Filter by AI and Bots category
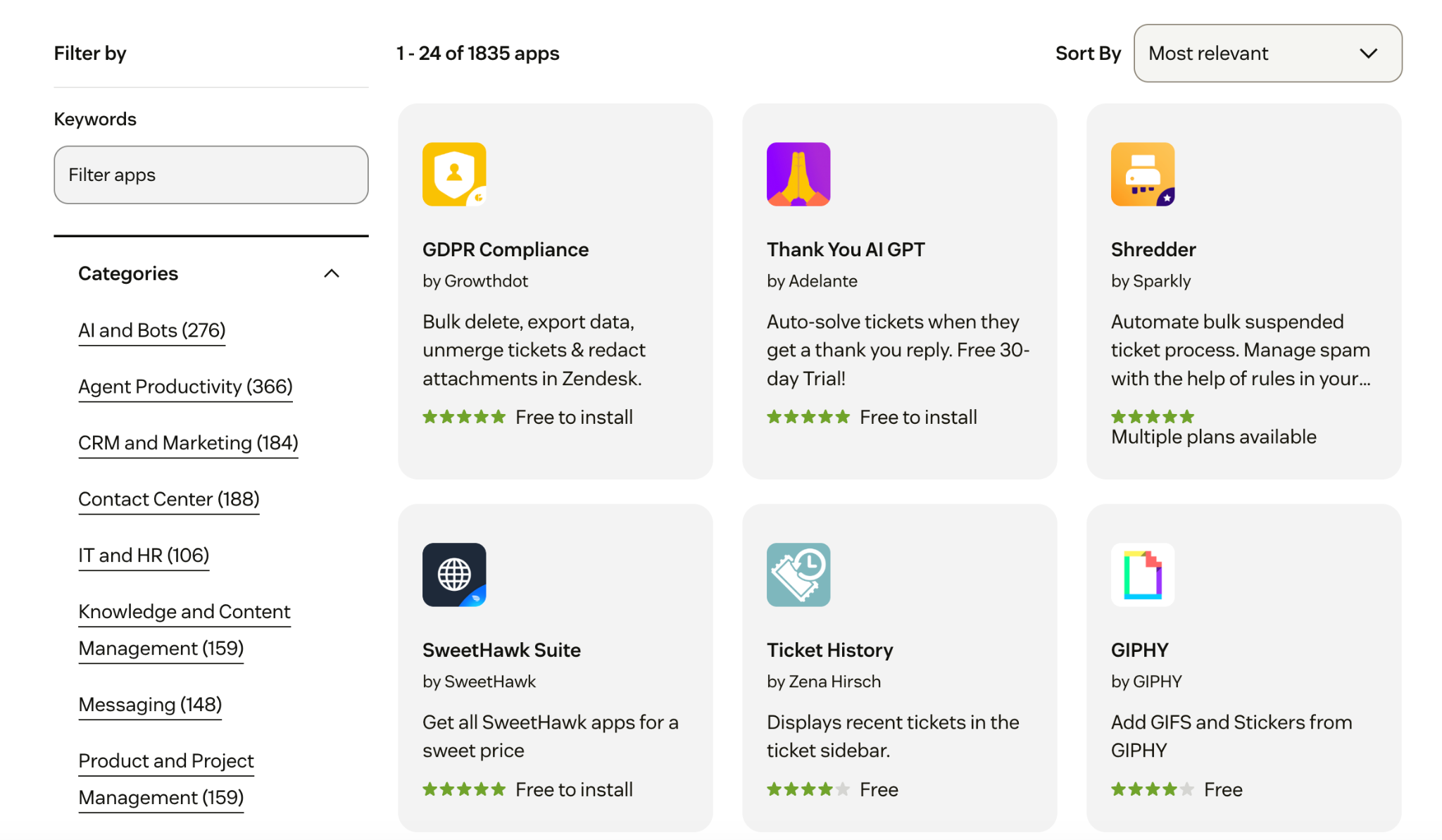 click(152, 330)
